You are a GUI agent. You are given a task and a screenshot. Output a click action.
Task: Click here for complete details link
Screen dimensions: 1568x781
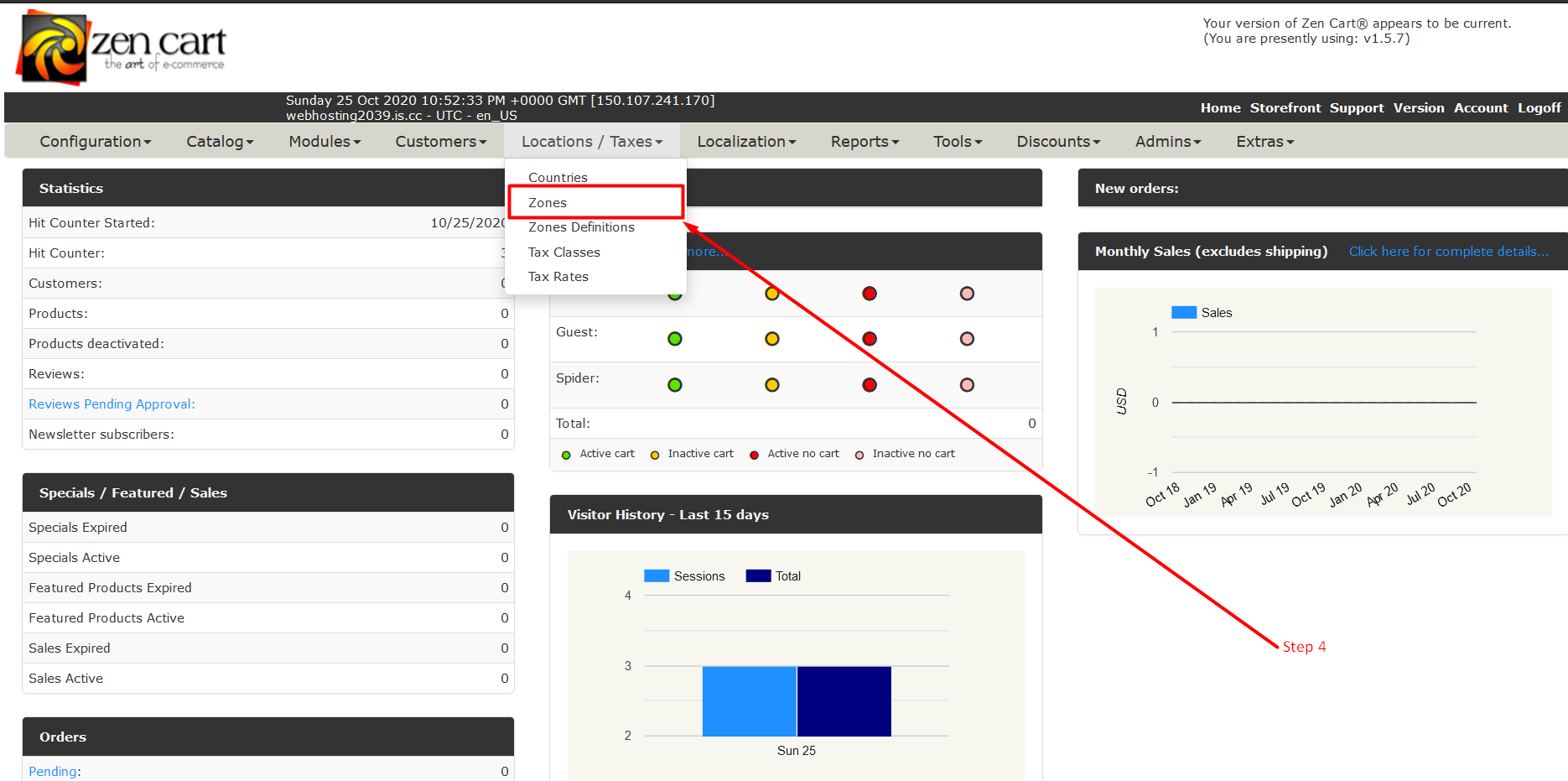tap(1448, 252)
